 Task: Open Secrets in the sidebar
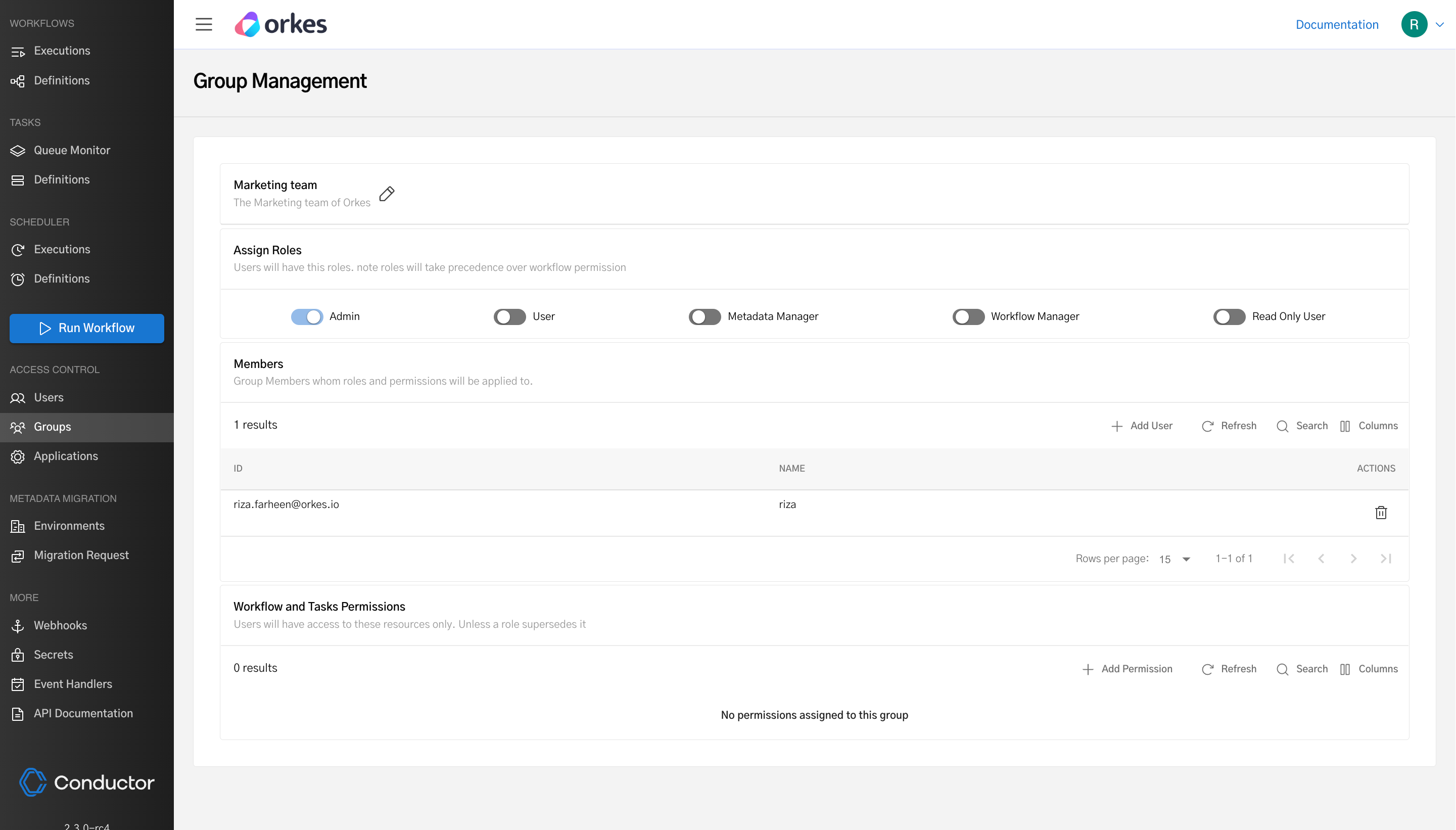coord(54,655)
